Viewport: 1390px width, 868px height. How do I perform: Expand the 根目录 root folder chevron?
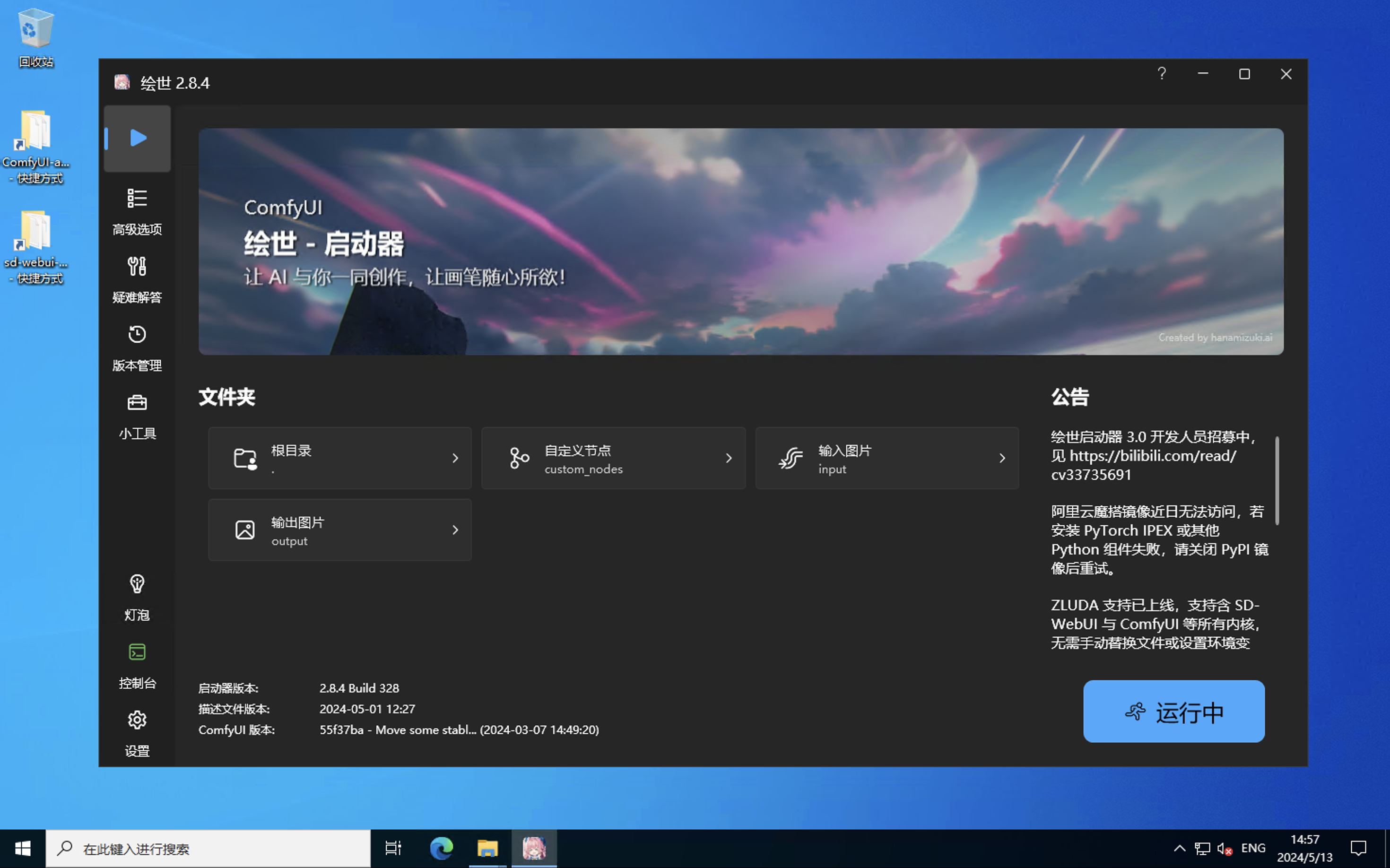point(455,458)
